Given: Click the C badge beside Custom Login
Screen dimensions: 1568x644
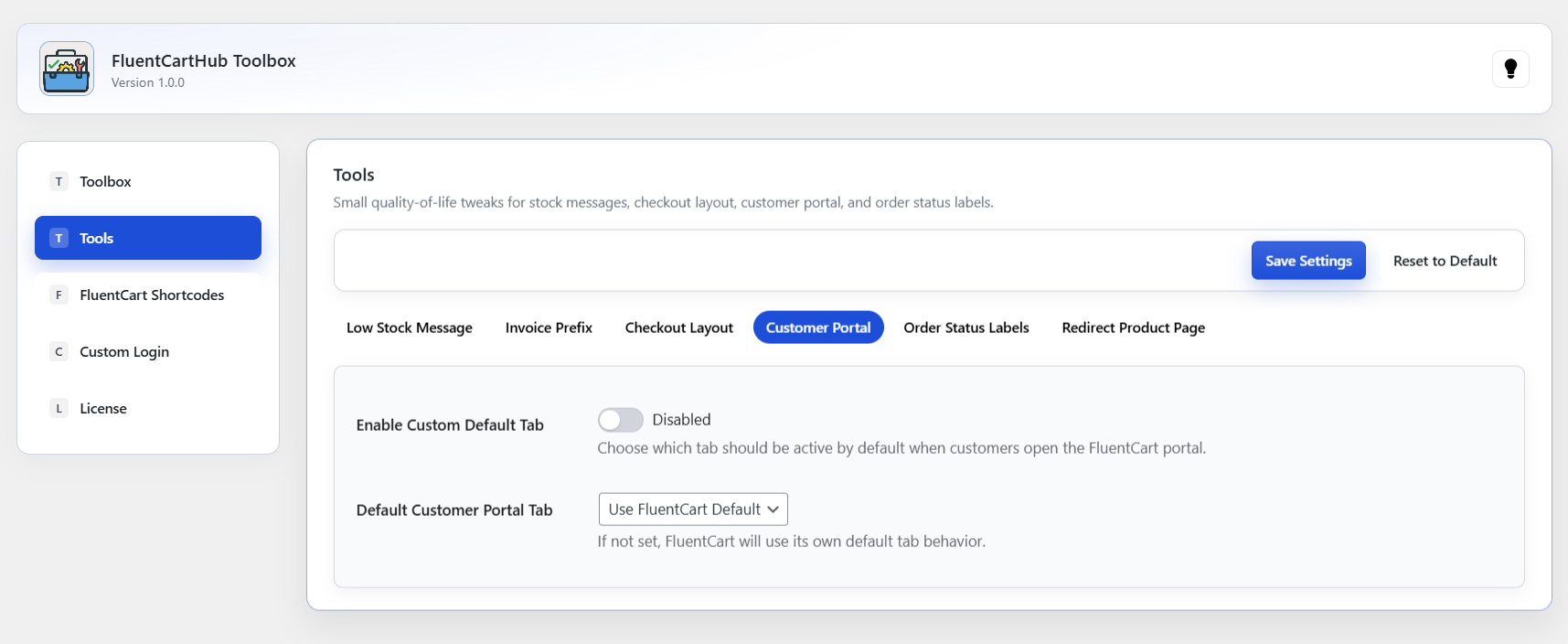Looking at the screenshot, I should coord(59,351).
